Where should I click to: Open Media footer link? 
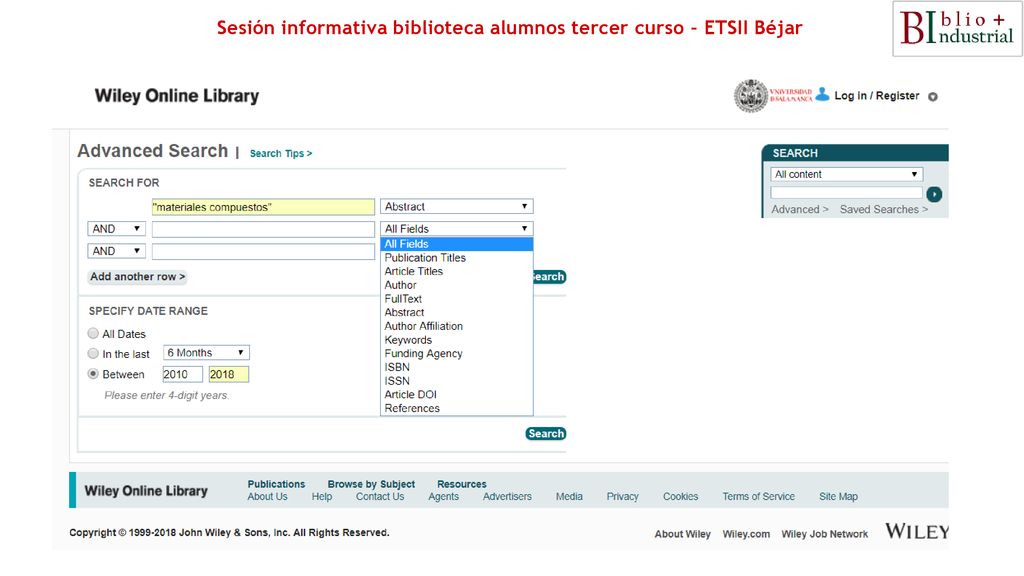(x=569, y=496)
